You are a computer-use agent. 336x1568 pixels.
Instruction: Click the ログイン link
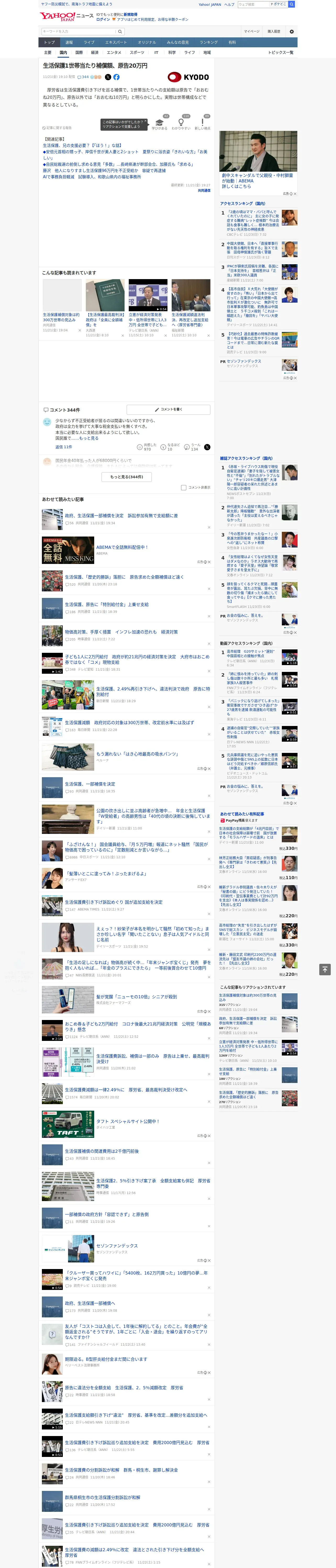pyautogui.click(x=103, y=20)
